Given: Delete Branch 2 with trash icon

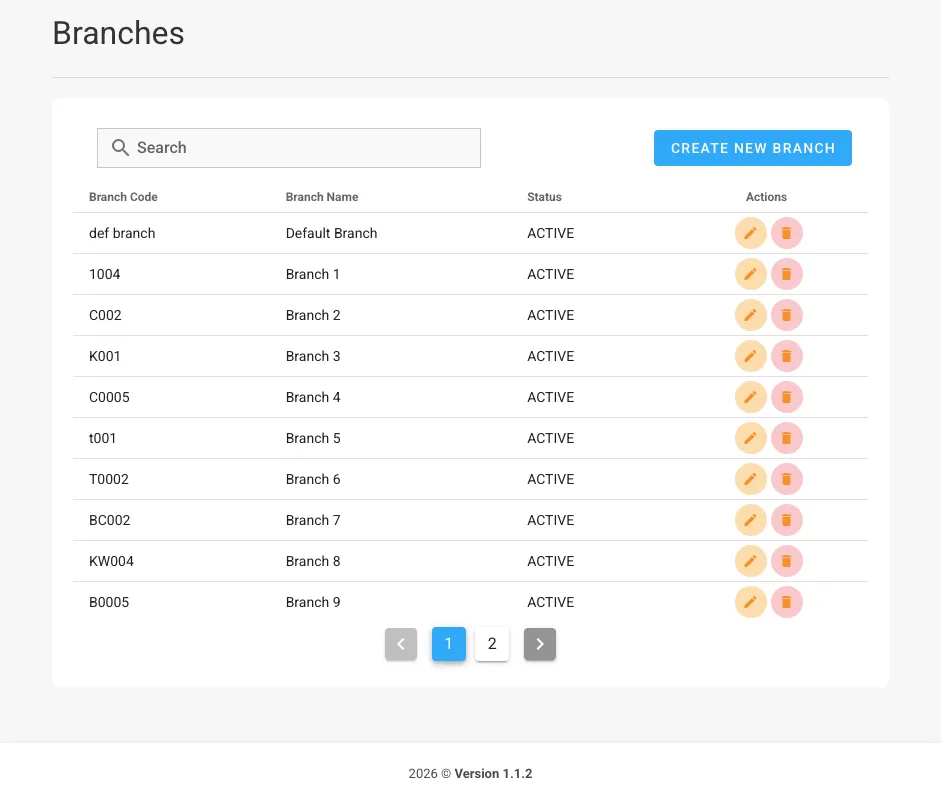Looking at the screenshot, I should click(x=786, y=315).
